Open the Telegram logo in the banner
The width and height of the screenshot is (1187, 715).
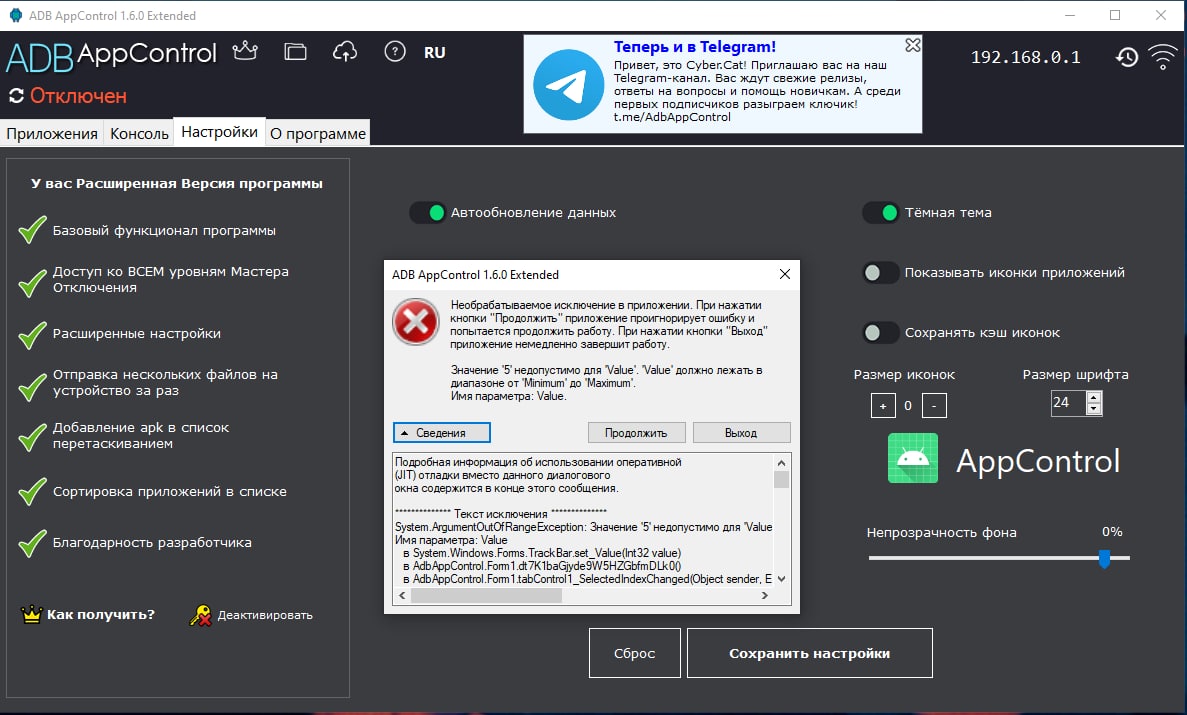(569, 85)
